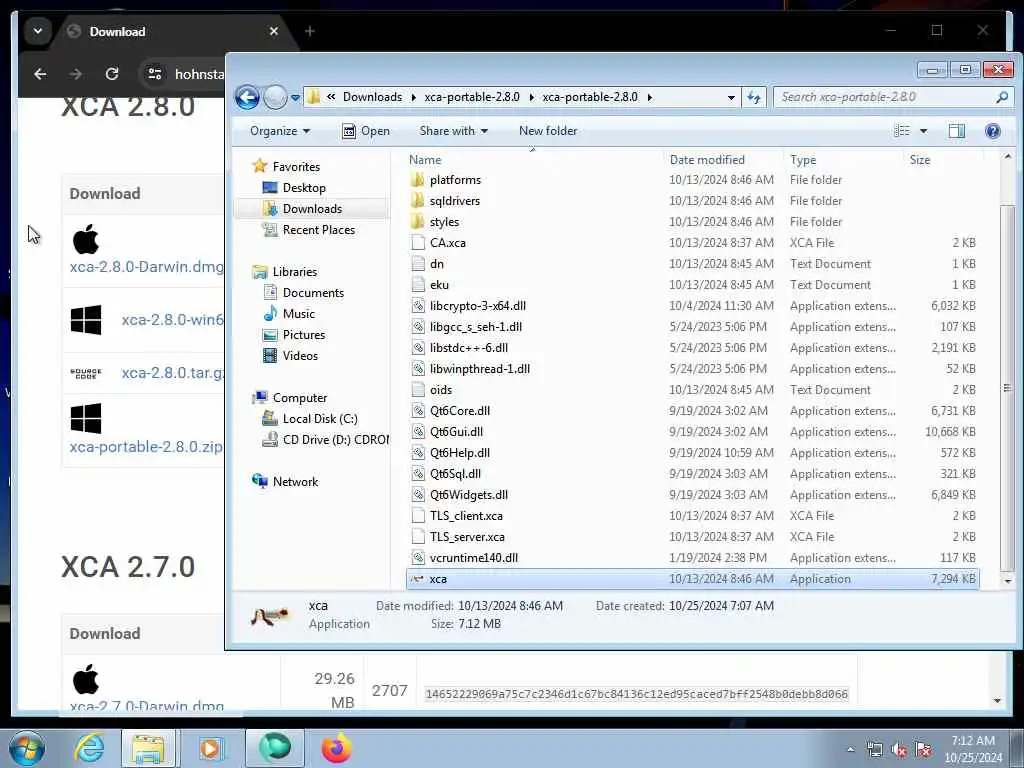This screenshot has height=768, width=1024.
Task: Open the Windows Start button
Action: tap(27, 748)
